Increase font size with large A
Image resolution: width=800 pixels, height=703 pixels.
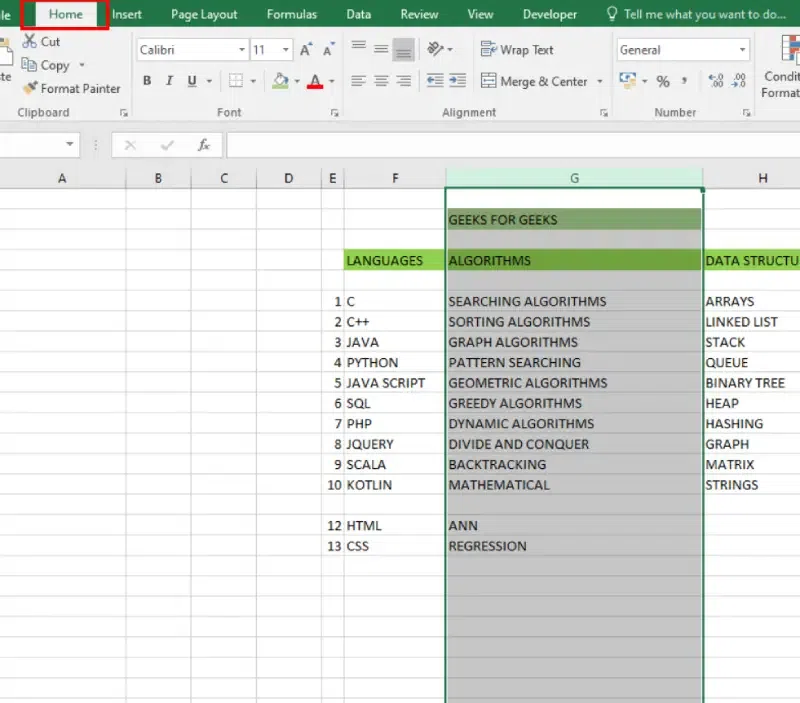tap(306, 49)
